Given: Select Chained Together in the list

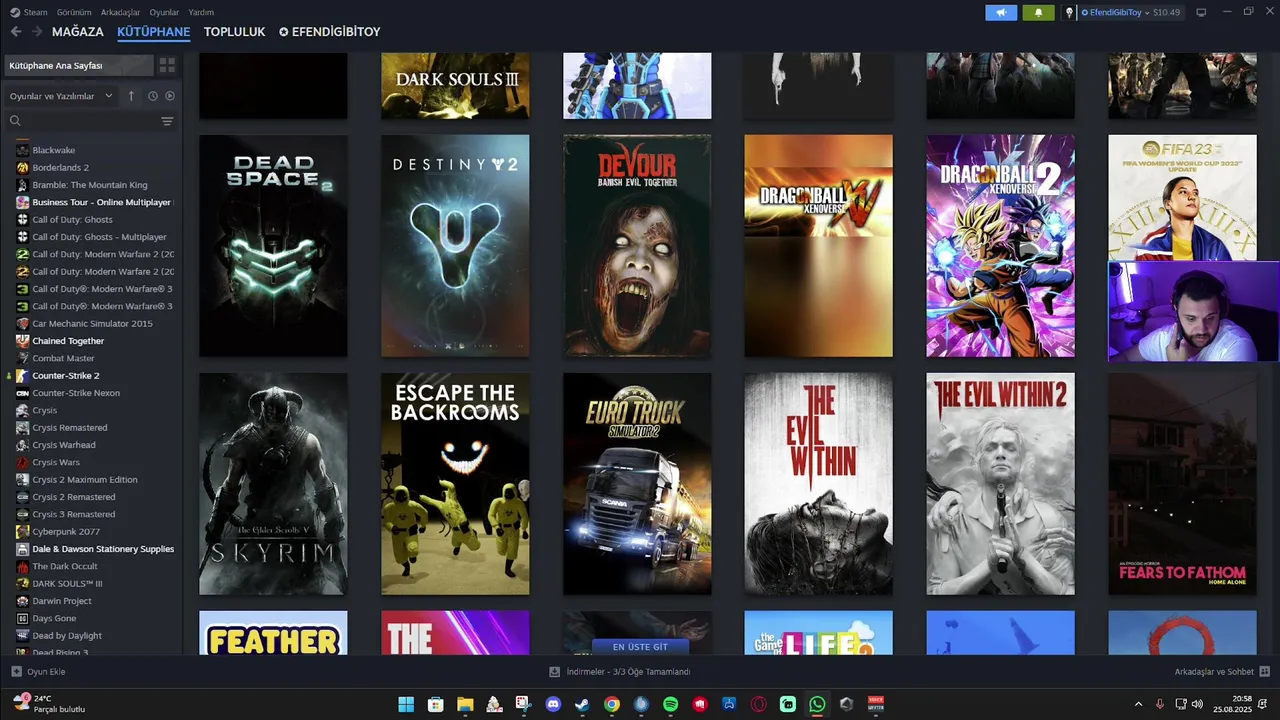Looking at the screenshot, I should 68,341.
